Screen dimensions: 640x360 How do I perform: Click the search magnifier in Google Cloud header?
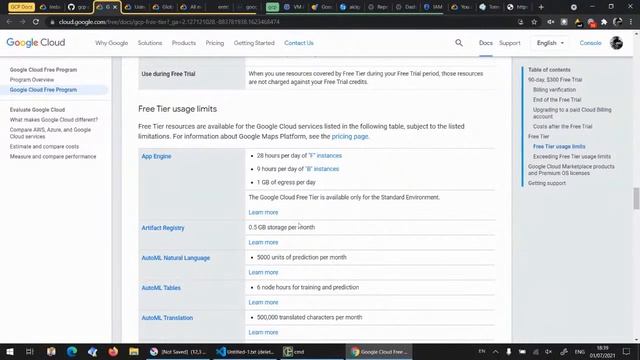[x=459, y=43]
